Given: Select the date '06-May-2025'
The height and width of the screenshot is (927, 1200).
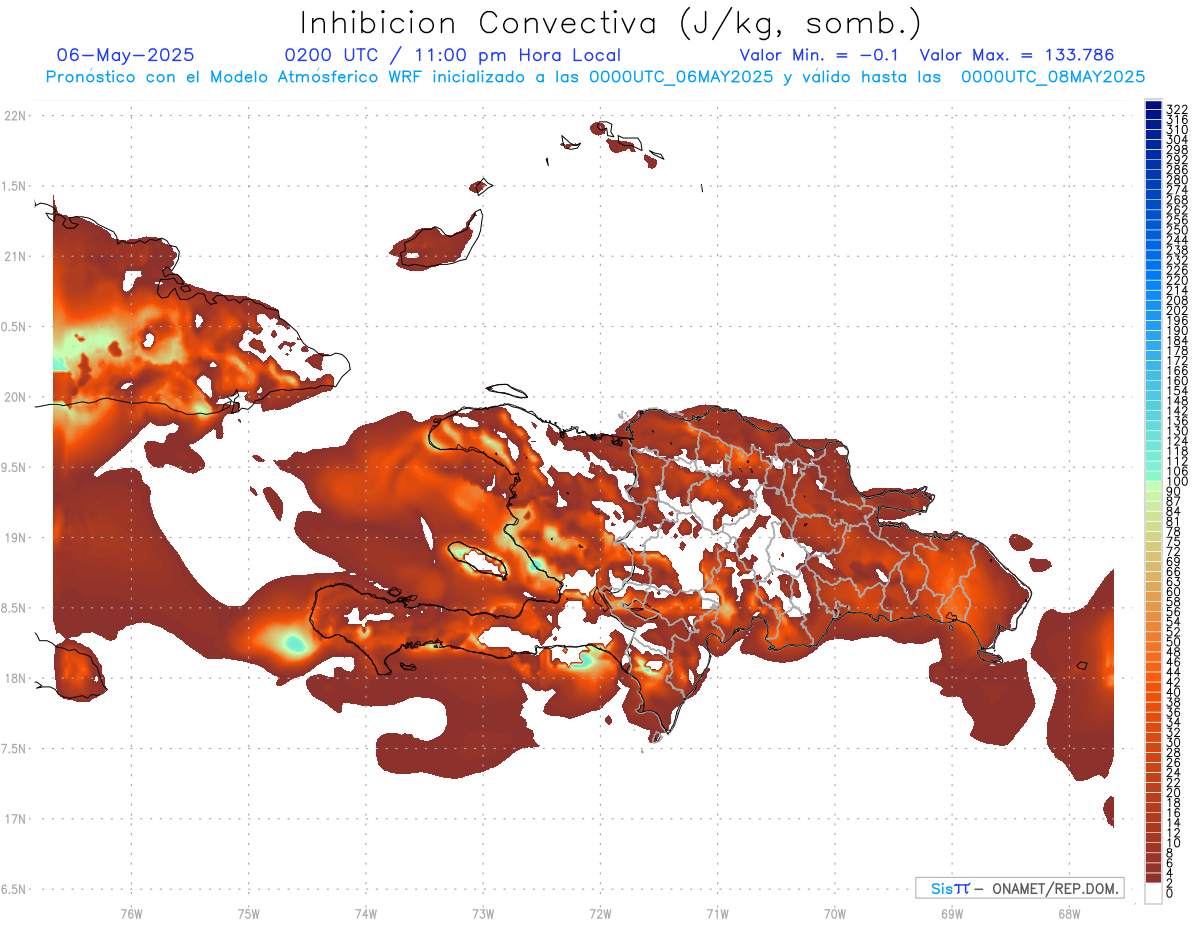Looking at the screenshot, I should pyautogui.click(x=126, y=55).
